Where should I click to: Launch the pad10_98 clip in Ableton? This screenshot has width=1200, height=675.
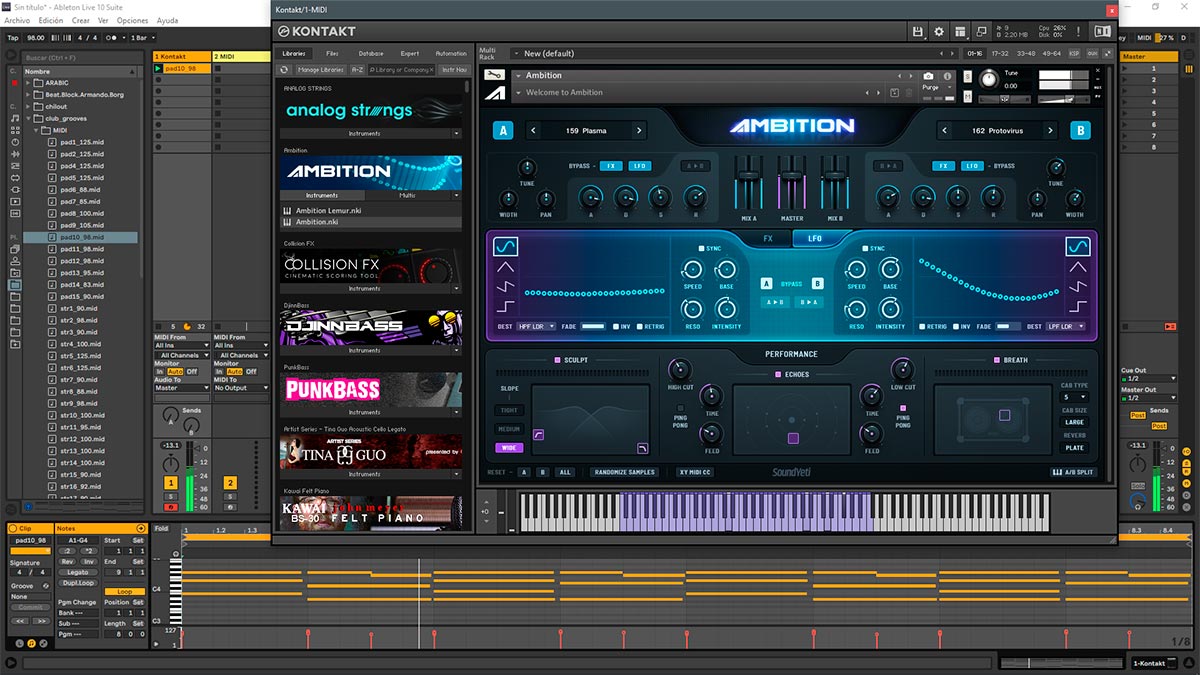pyautogui.click(x=158, y=68)
